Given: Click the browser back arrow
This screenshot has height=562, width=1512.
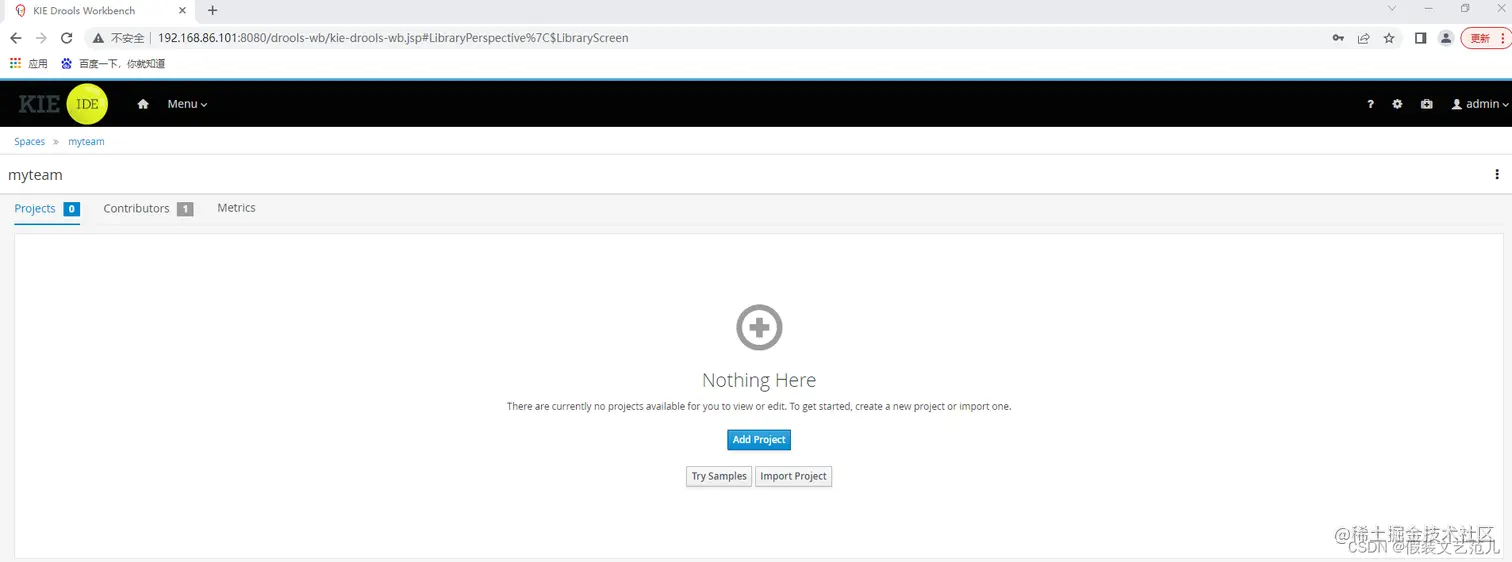Looking at the screenshot, I should tap(16, 38).
